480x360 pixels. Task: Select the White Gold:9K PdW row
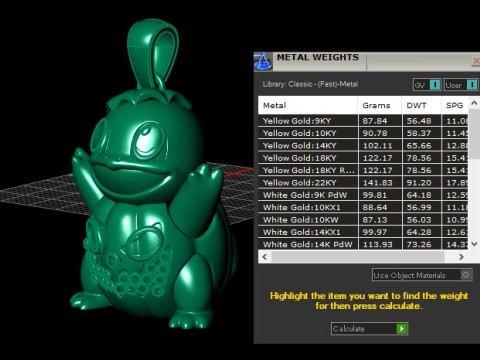point(363,195)
